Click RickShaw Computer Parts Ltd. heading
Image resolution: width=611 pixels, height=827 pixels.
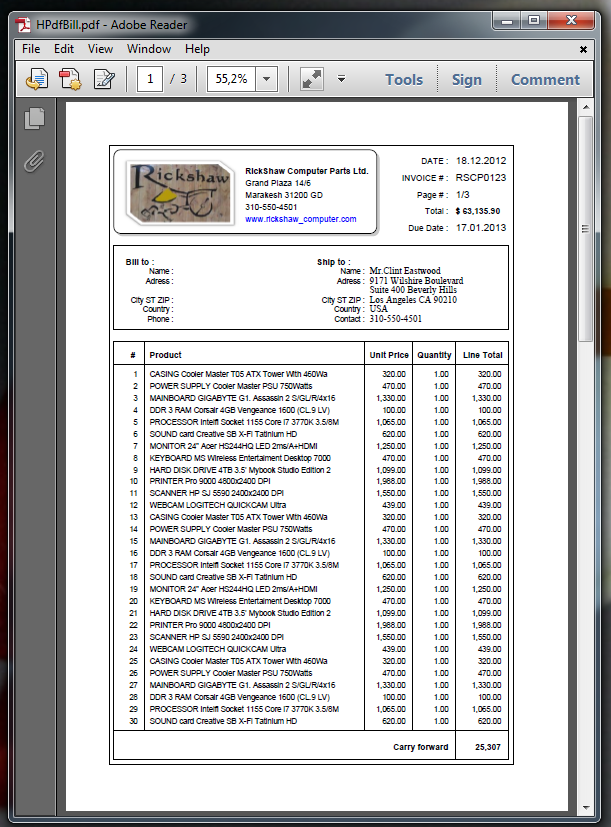pos(307,171)
